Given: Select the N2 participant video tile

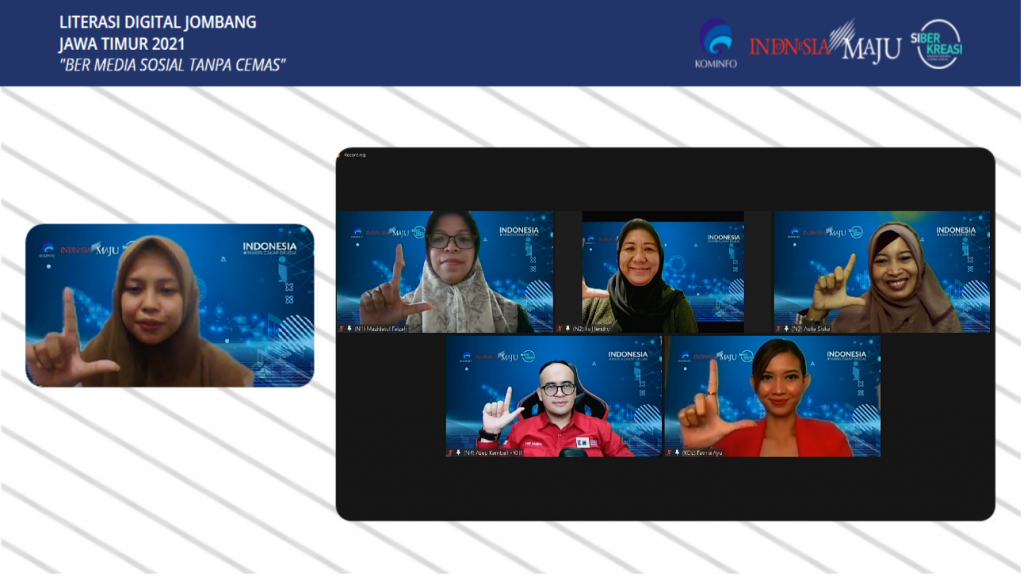Looking at the screenshot, I should pyautogui.click(x=663, y=271).
